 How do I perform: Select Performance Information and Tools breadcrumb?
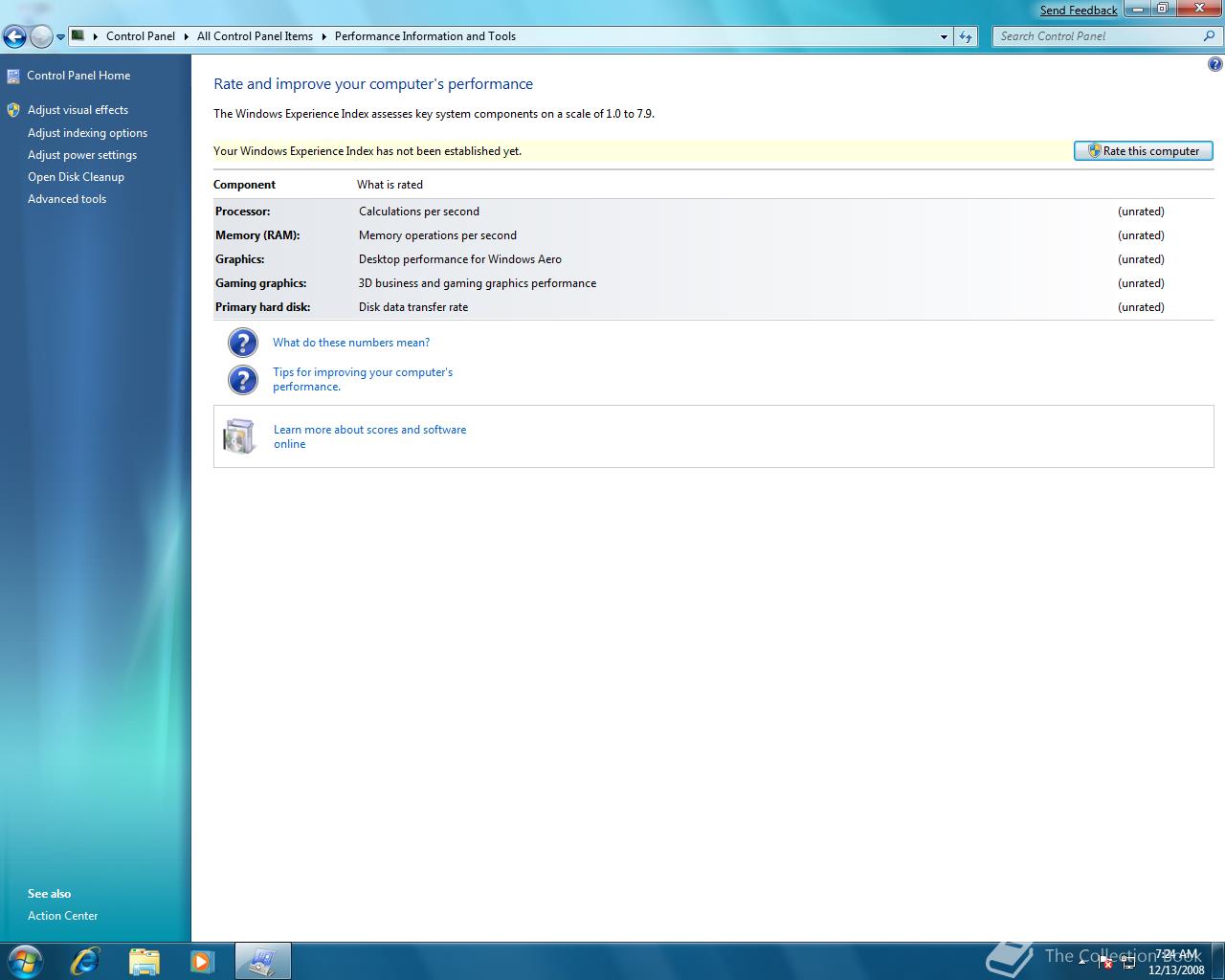425,36
